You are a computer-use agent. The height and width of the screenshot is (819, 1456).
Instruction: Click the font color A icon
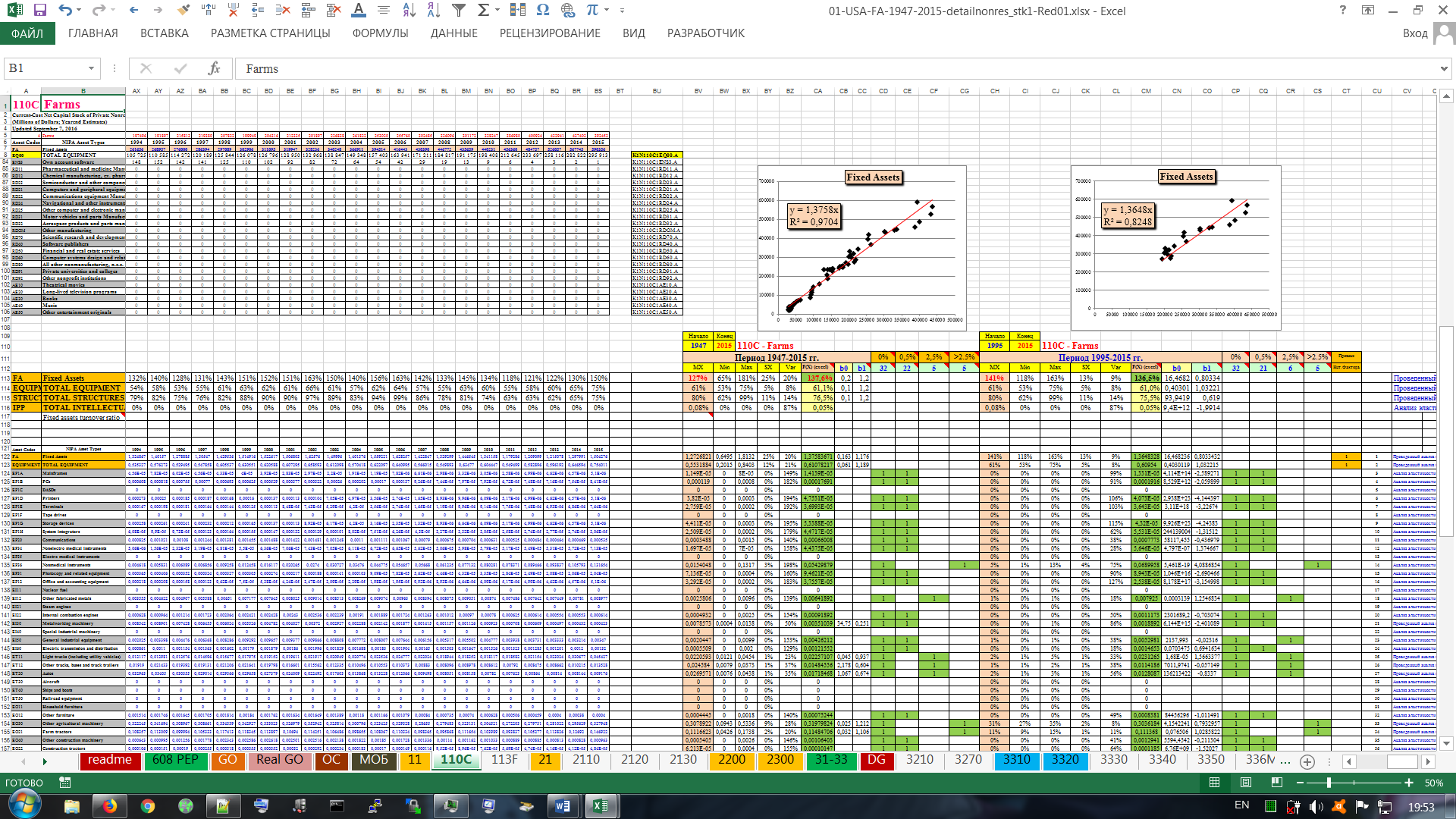pos(359,11)
